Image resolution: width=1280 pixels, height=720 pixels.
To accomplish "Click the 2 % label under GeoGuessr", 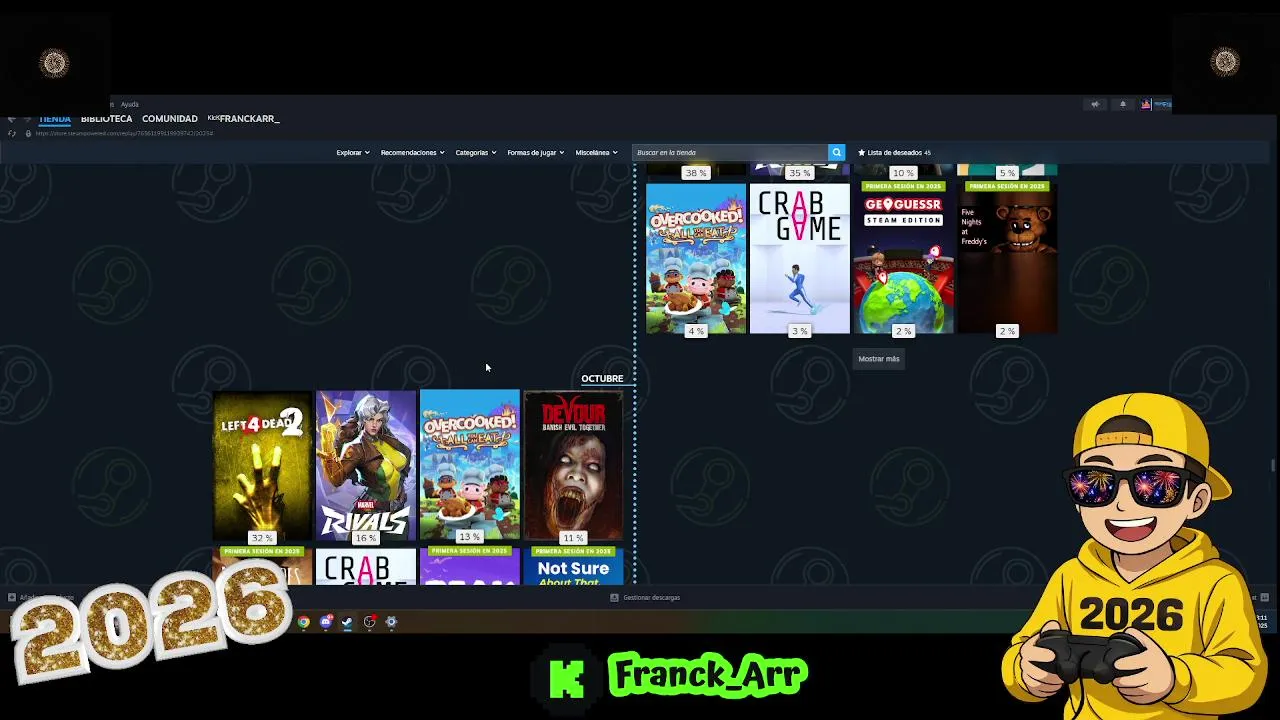I will pos(903,331).
